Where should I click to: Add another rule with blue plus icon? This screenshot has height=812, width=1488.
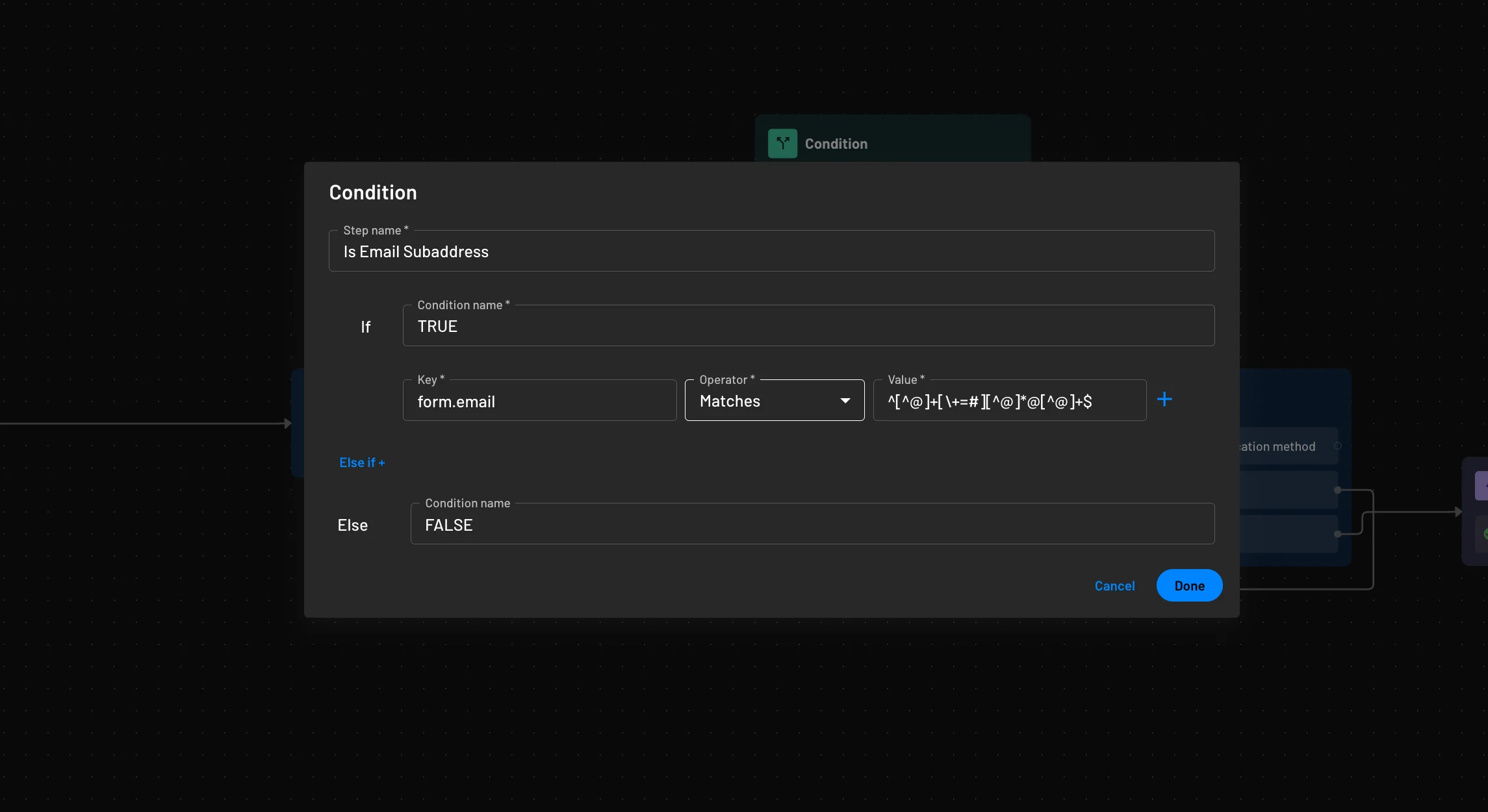pos(1164,400)
